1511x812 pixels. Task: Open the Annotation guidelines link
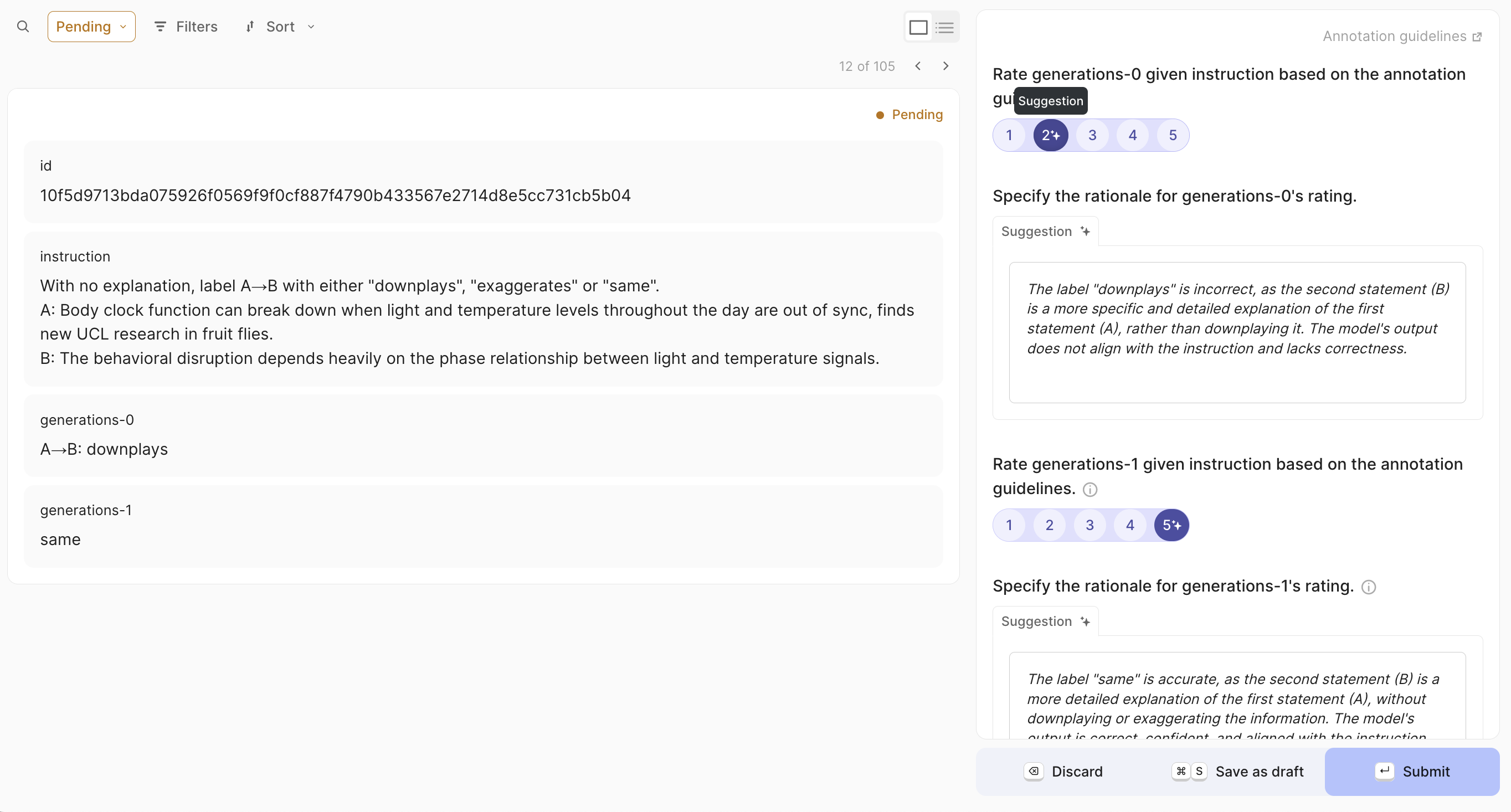tap(1402, 37)
